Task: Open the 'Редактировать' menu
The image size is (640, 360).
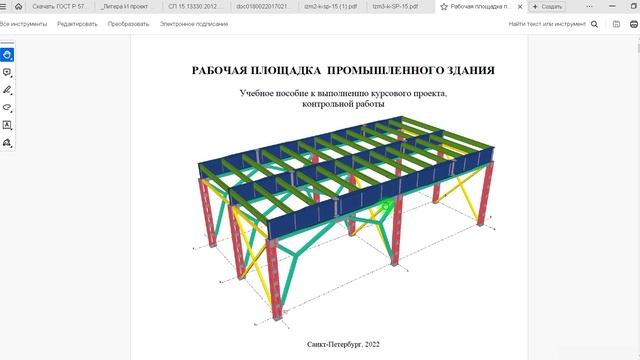Action: (x=77, y=24)
